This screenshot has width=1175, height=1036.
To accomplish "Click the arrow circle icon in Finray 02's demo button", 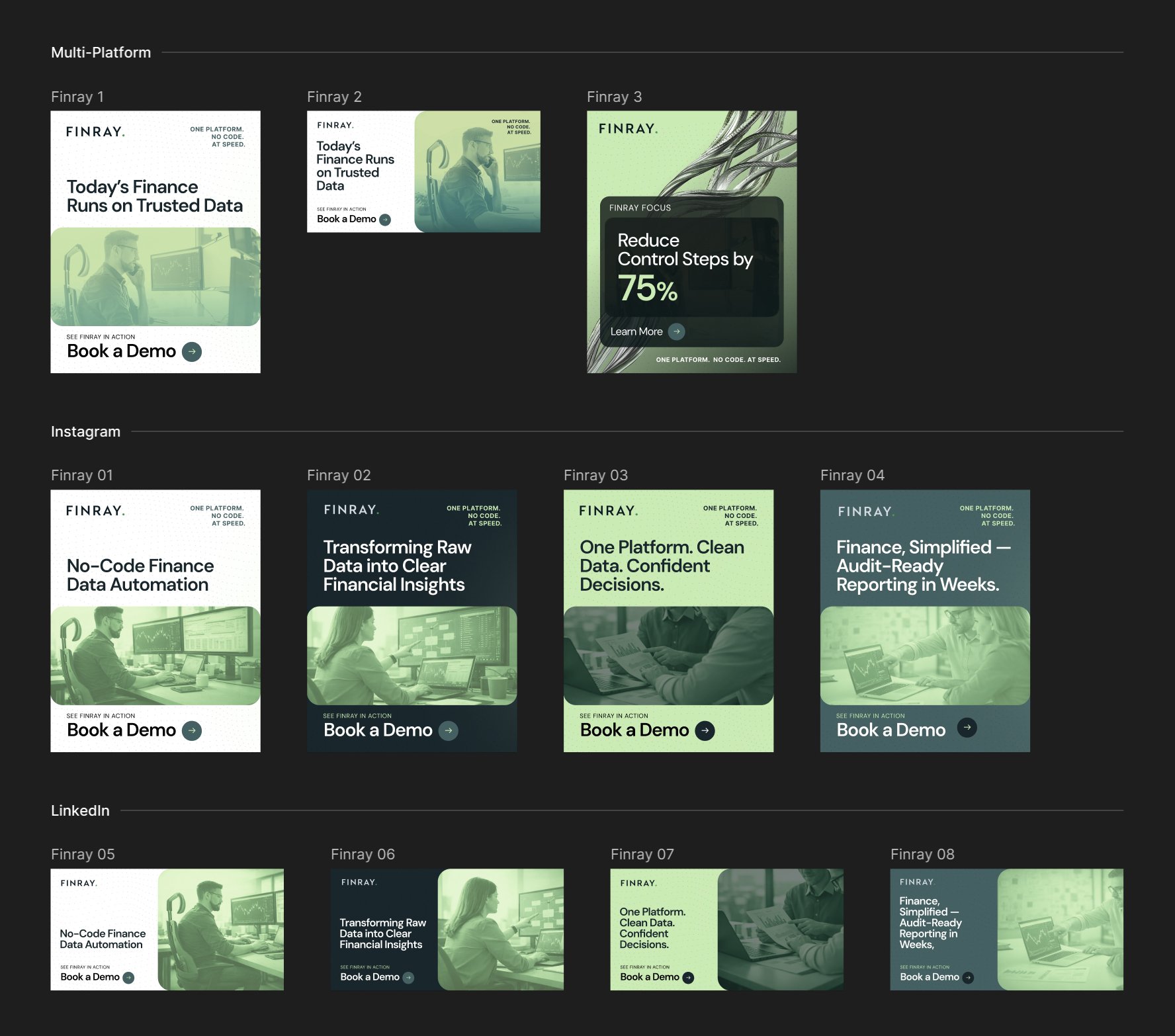I will pyautogui.click(x=449, y=730).
